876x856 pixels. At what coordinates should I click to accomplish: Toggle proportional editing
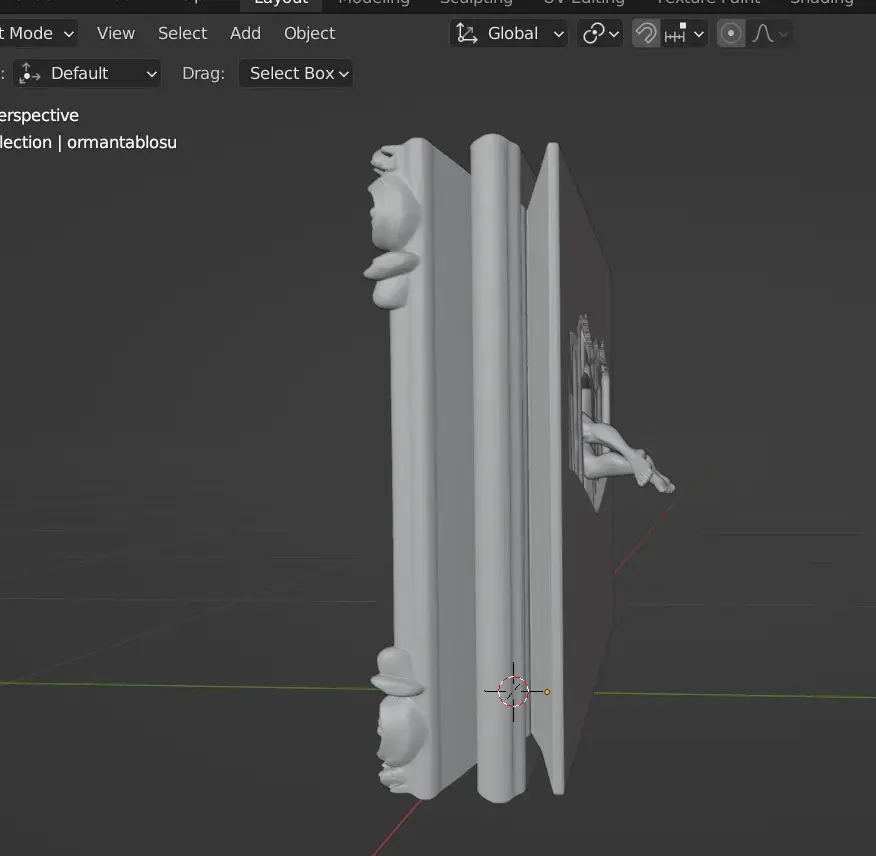(x=731, y=34)
